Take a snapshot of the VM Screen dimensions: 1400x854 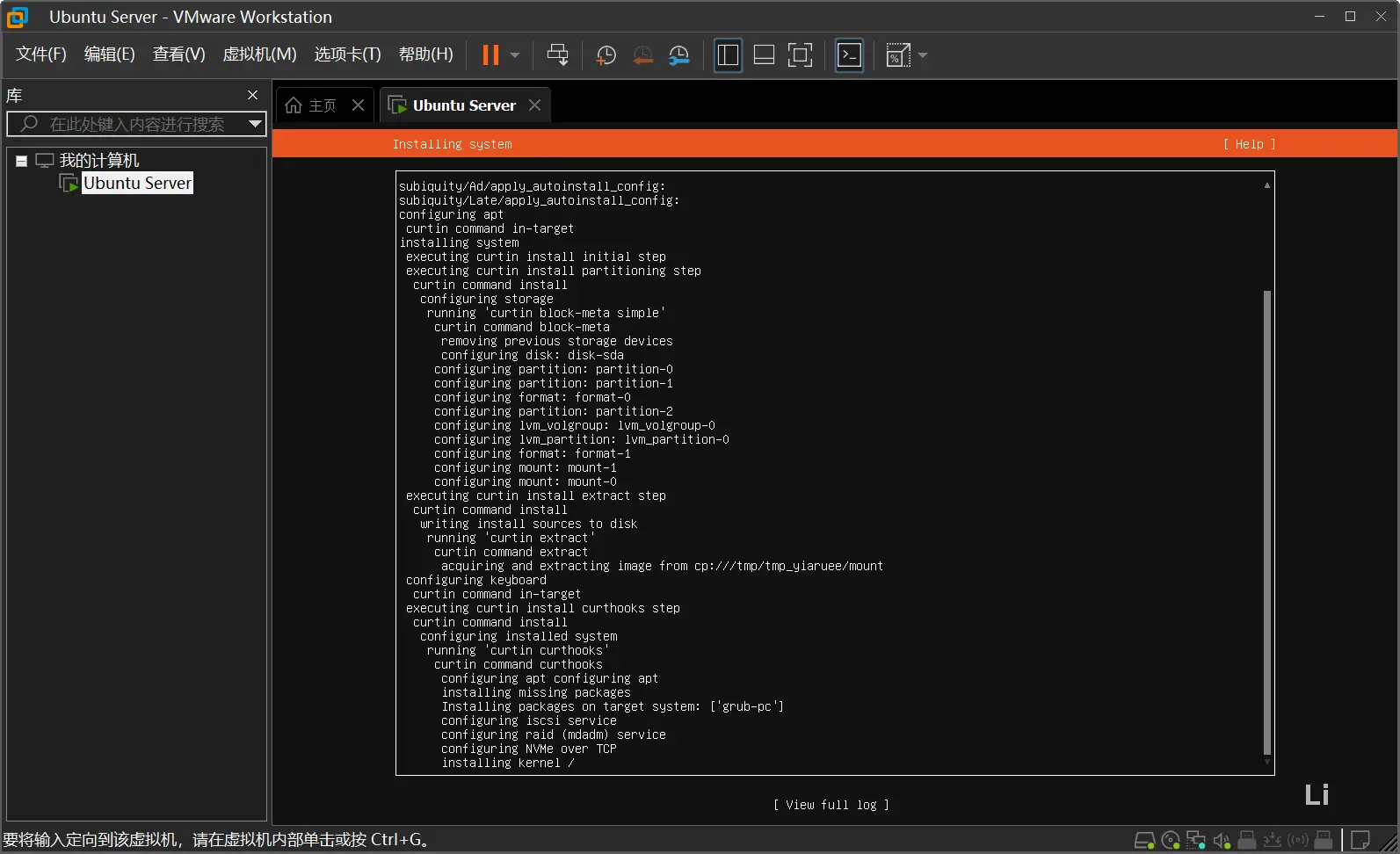tap(606, 55)
